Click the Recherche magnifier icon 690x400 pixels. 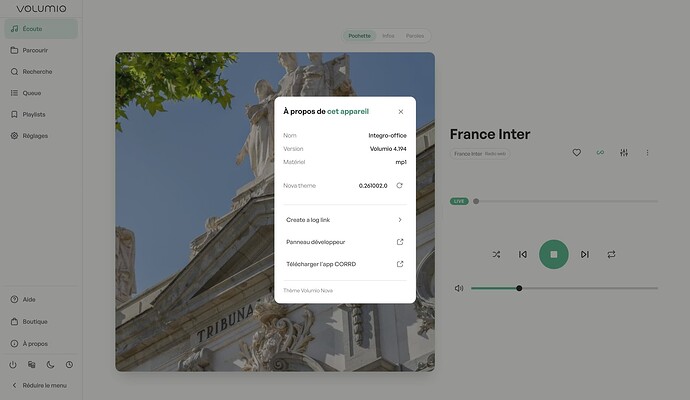(15, 71)
